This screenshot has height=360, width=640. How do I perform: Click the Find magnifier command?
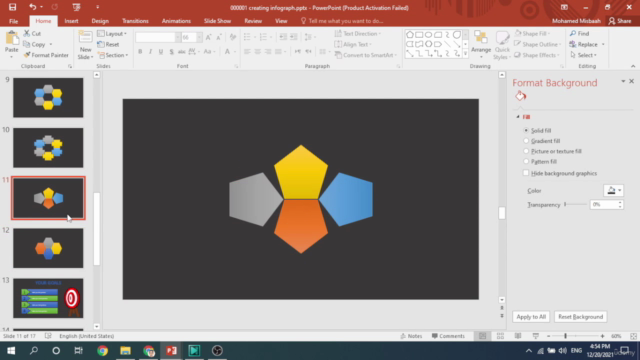[x=580, y=33]
